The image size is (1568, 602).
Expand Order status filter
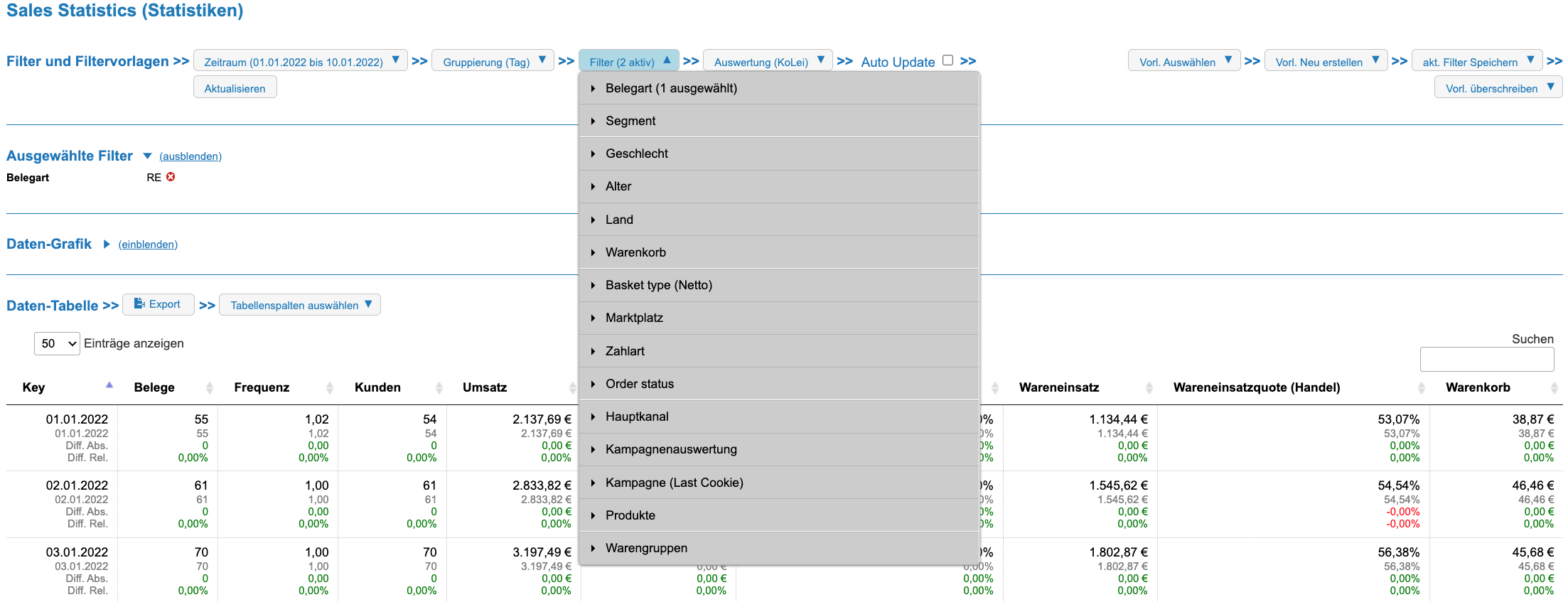click(779, 384)
